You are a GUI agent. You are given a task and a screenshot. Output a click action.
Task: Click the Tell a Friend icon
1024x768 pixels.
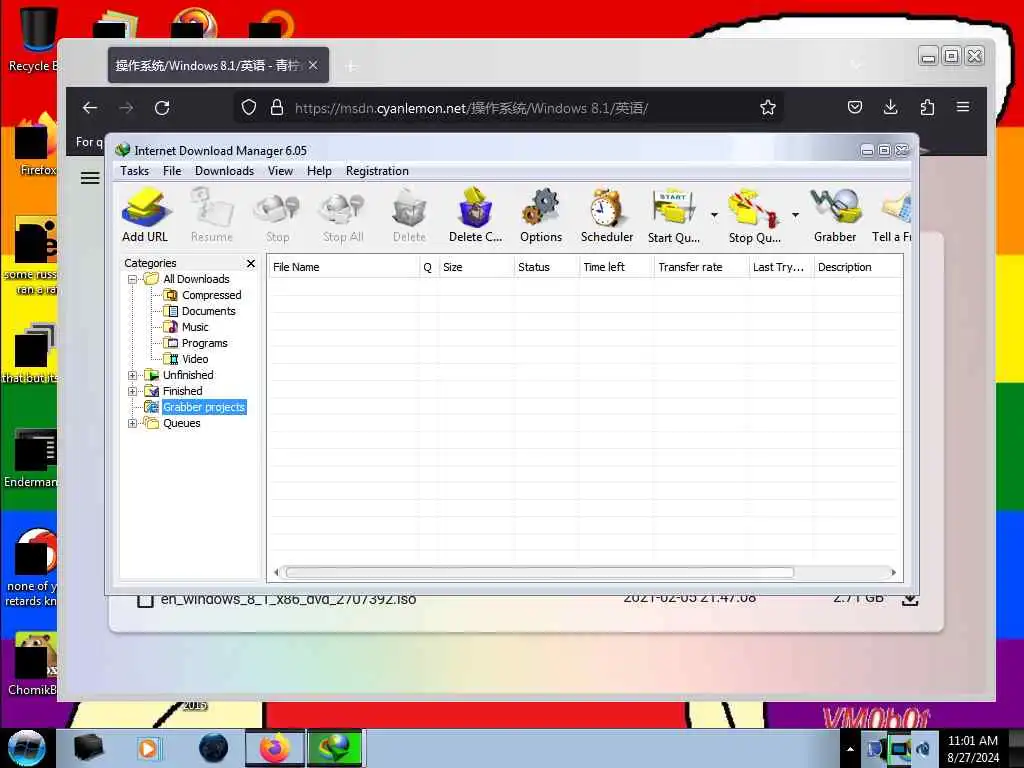click(x=892, y=216)
